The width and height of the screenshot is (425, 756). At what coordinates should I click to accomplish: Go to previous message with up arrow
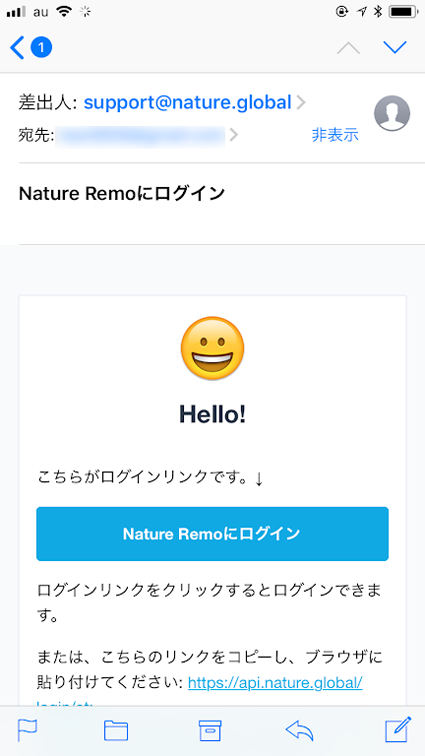point(348,48)
